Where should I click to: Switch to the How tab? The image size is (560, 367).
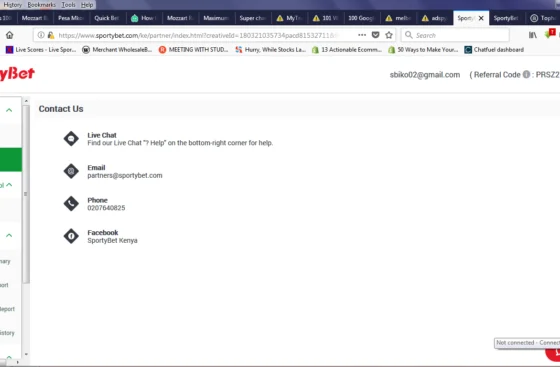pyautogui.click(x=144, y=18)
